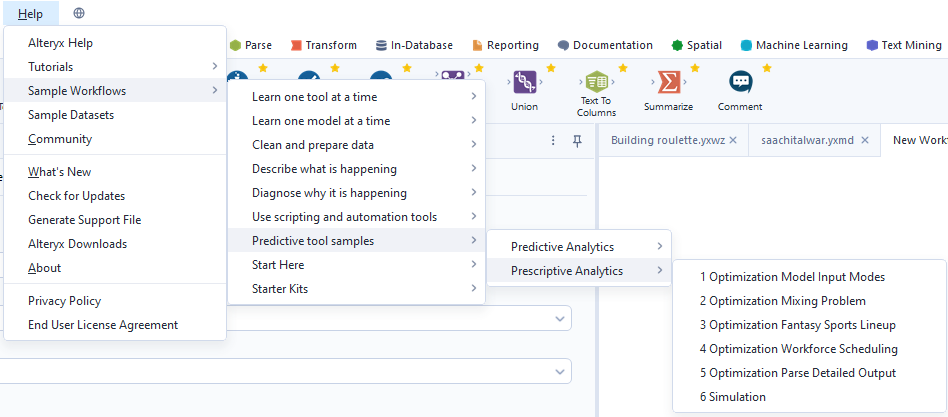
Task: Toggle favorite star on the Summarize tool
Action: click(695, 68)
